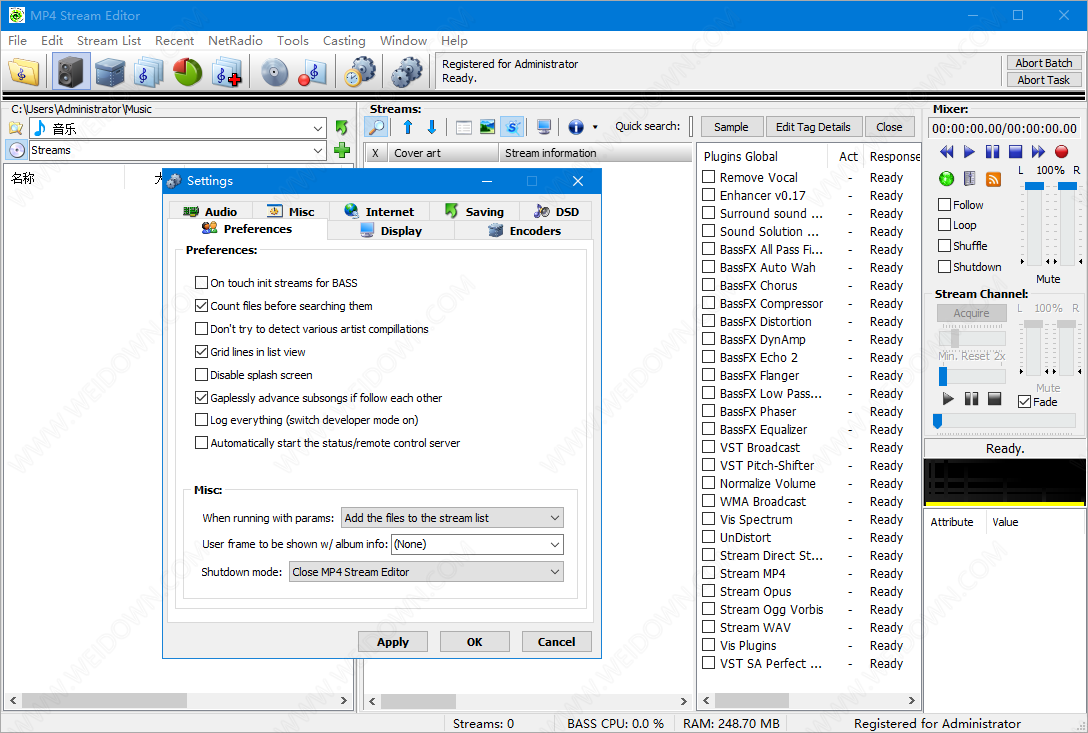
Task: Switch to the Audio tab in Settings
Action: pos(210,212)
